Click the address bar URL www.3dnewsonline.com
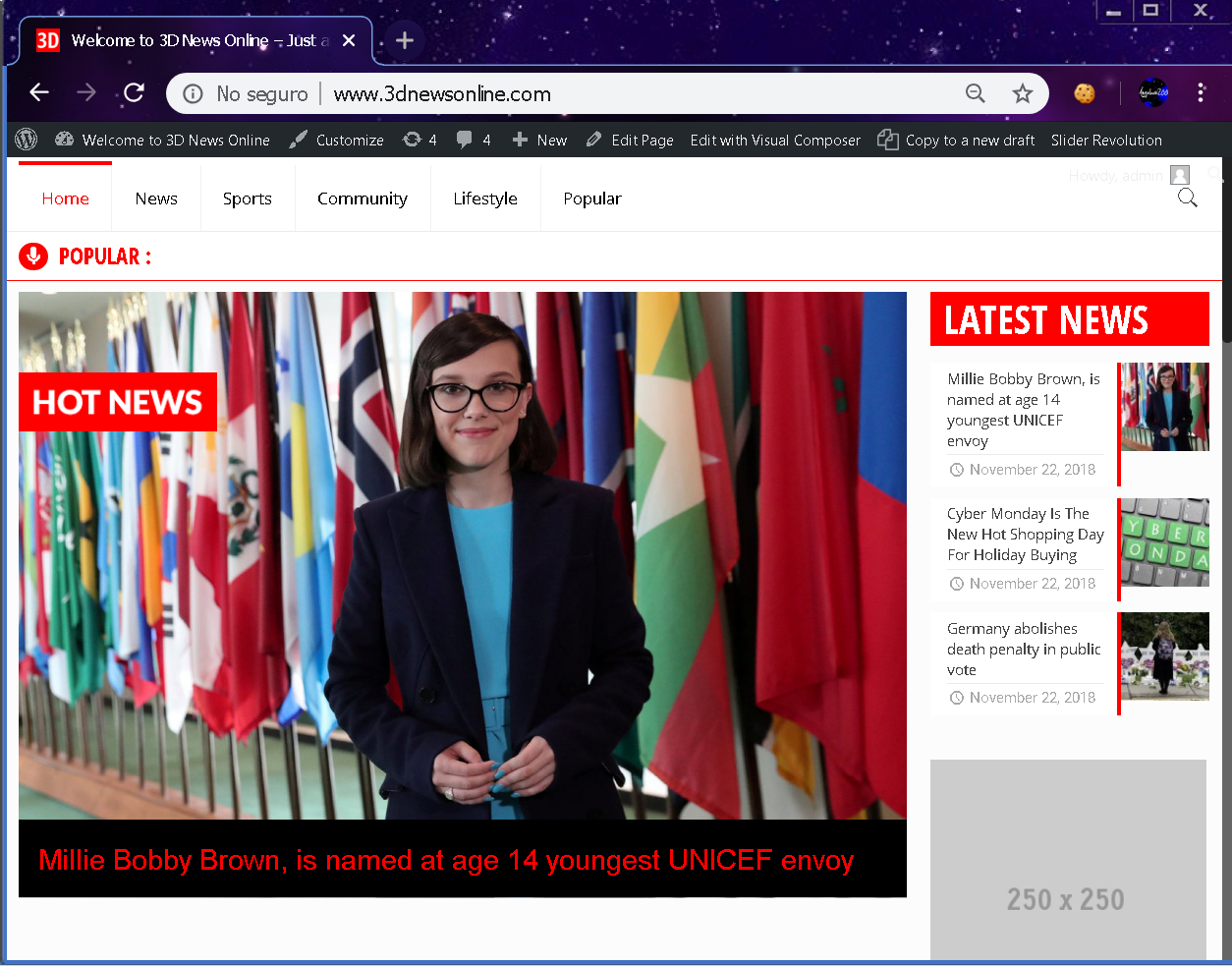 tap(442, 94)
